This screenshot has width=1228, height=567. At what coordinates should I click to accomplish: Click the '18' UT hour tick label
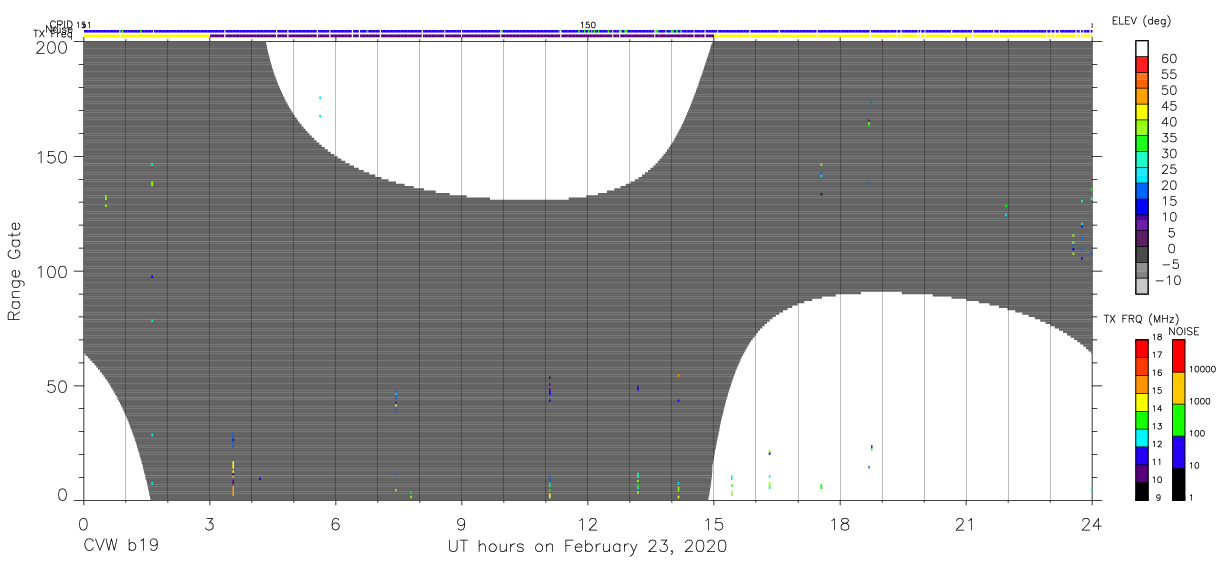coord(839,524)
